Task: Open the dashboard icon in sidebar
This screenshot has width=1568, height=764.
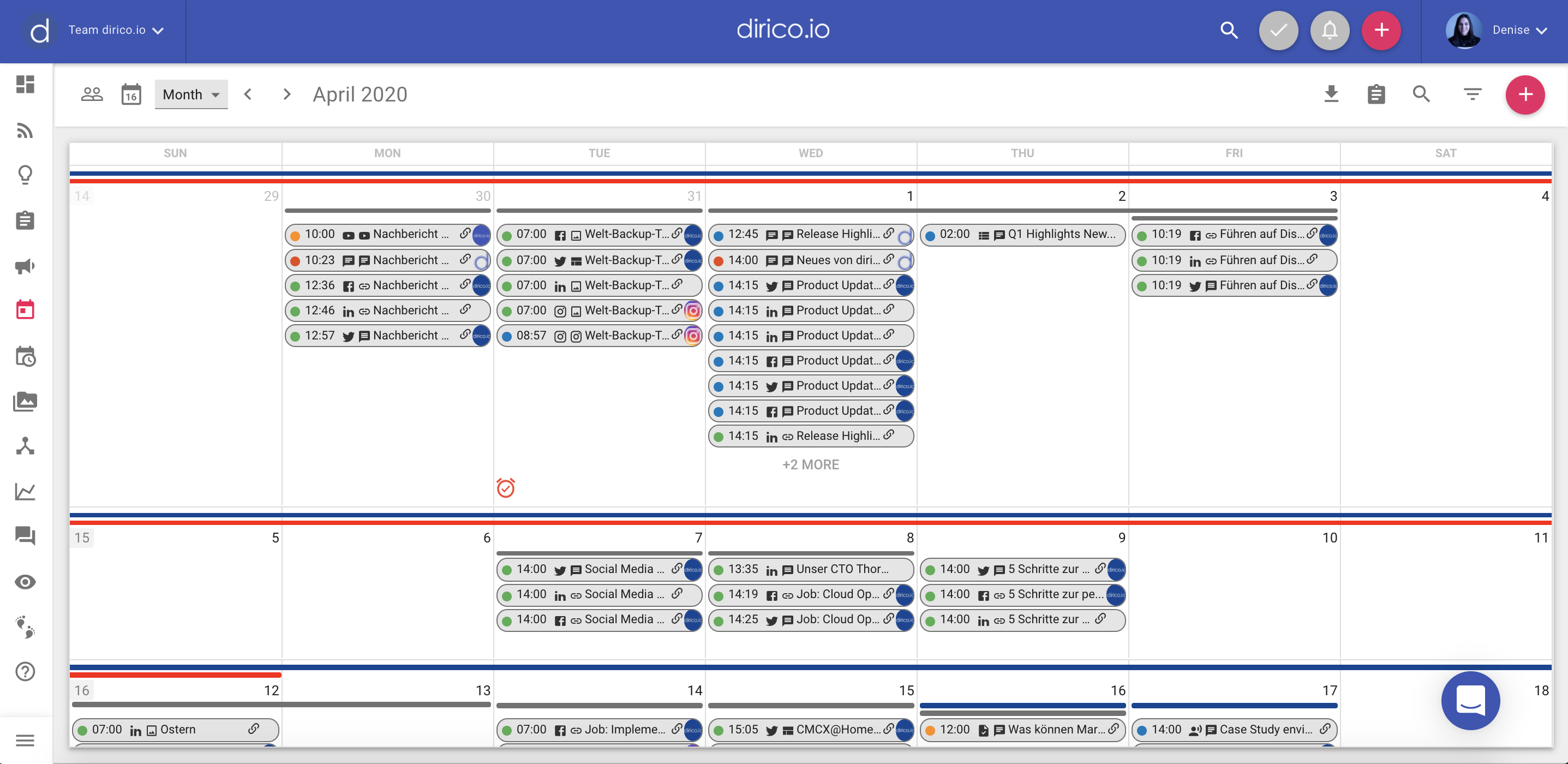Action: coord(25,84)
